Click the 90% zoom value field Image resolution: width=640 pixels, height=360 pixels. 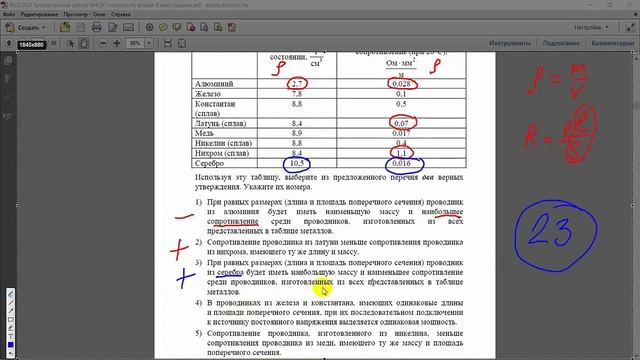click(x=135, y=43)
